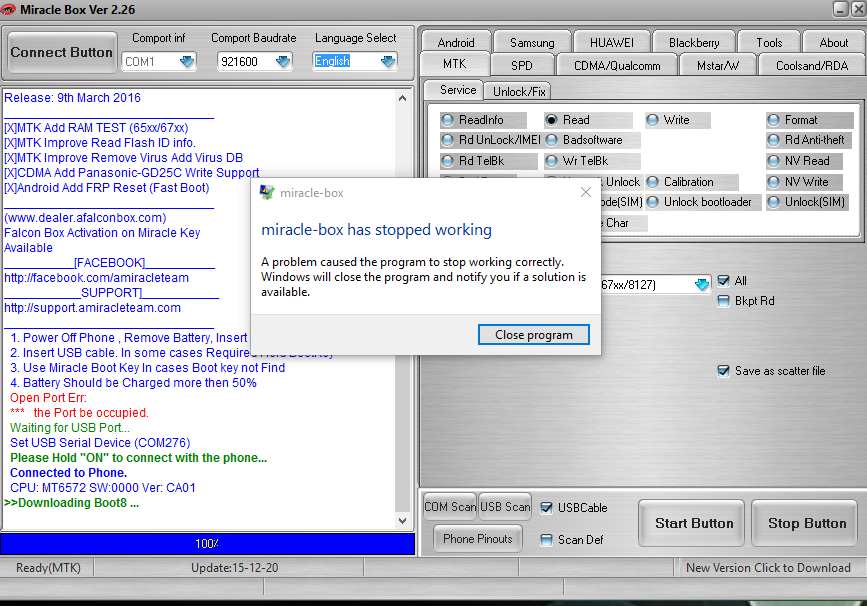Select the Rd Anti-theft radio option
867x606 pixels.
pyautogui.click(x=807, y=140)
